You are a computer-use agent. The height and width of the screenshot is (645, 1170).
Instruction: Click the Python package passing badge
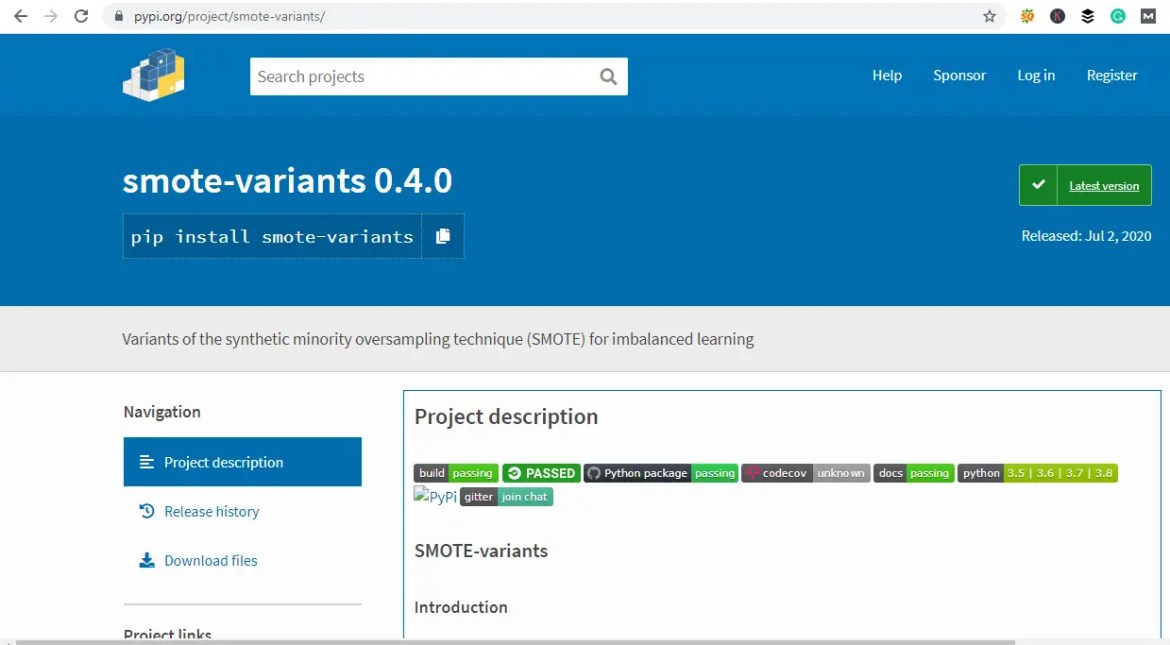click(661, 473)
